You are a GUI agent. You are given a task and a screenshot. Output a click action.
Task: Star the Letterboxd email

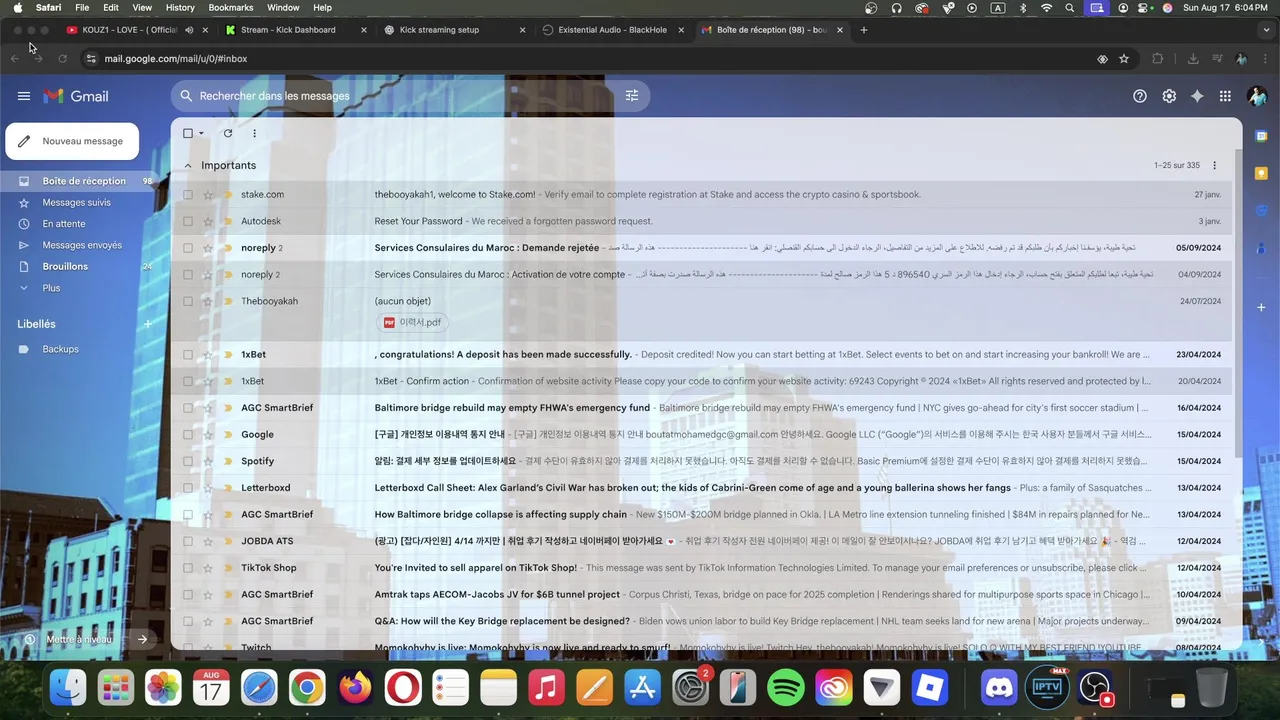pos(208,488)
